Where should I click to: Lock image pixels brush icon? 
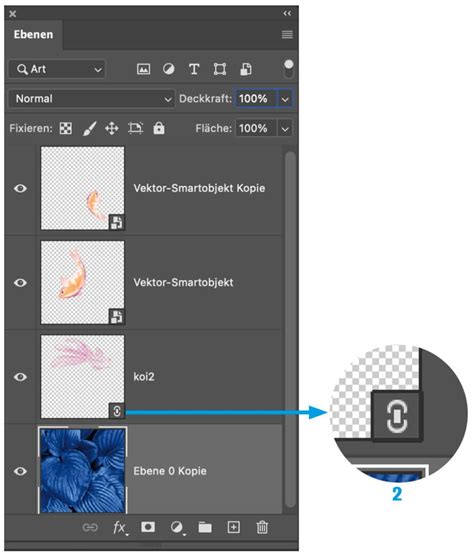point(89,128)
